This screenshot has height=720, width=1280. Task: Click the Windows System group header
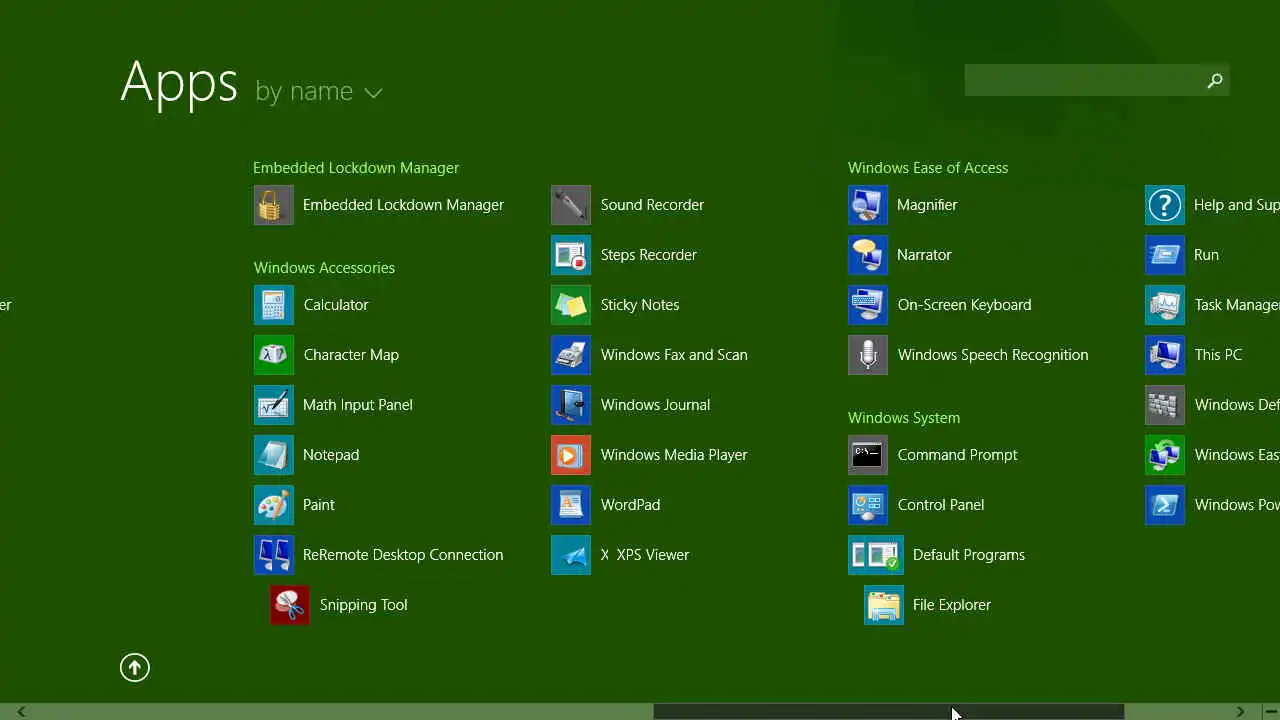coord(904,418)
